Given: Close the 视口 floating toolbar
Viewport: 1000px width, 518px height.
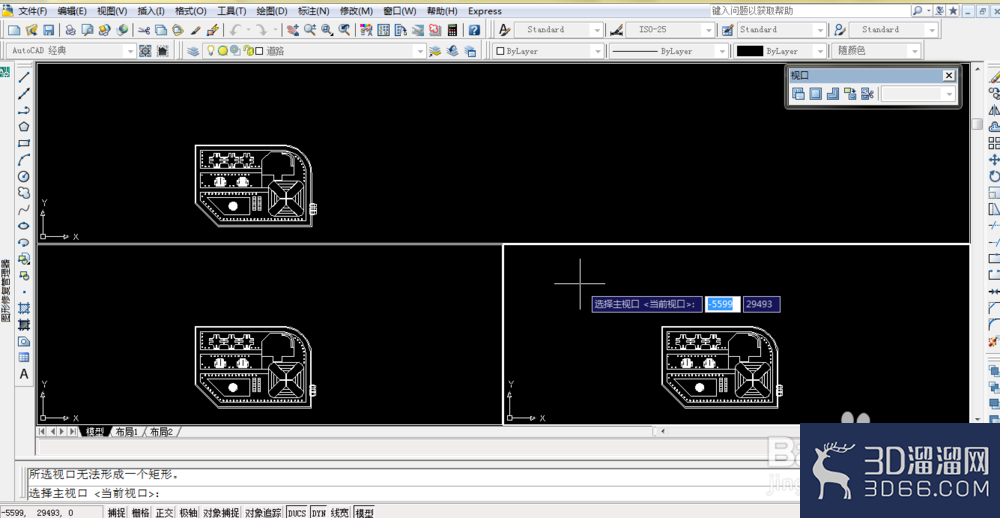Looking at the screenshot, I should pos(949,75).
